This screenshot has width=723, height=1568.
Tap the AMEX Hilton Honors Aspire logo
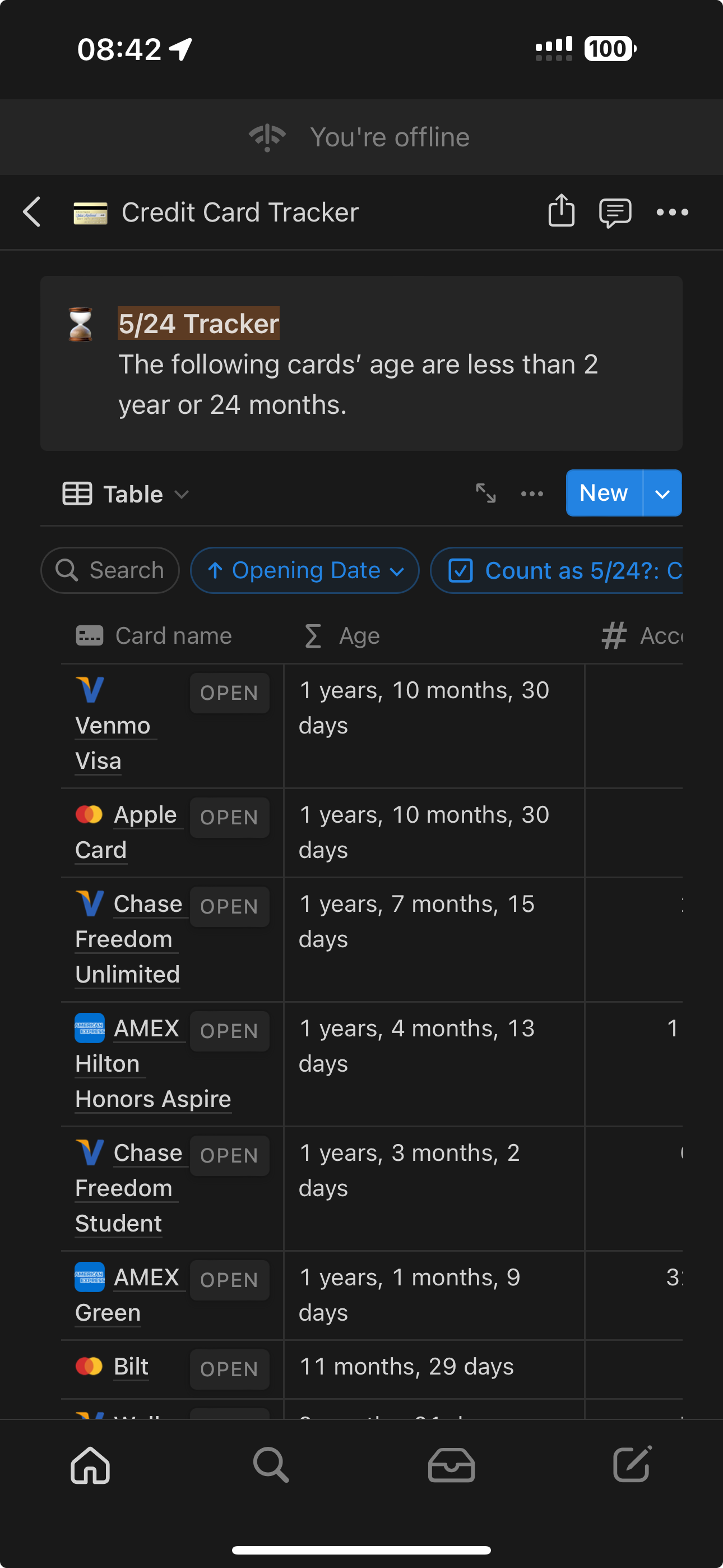[90, 1028]
